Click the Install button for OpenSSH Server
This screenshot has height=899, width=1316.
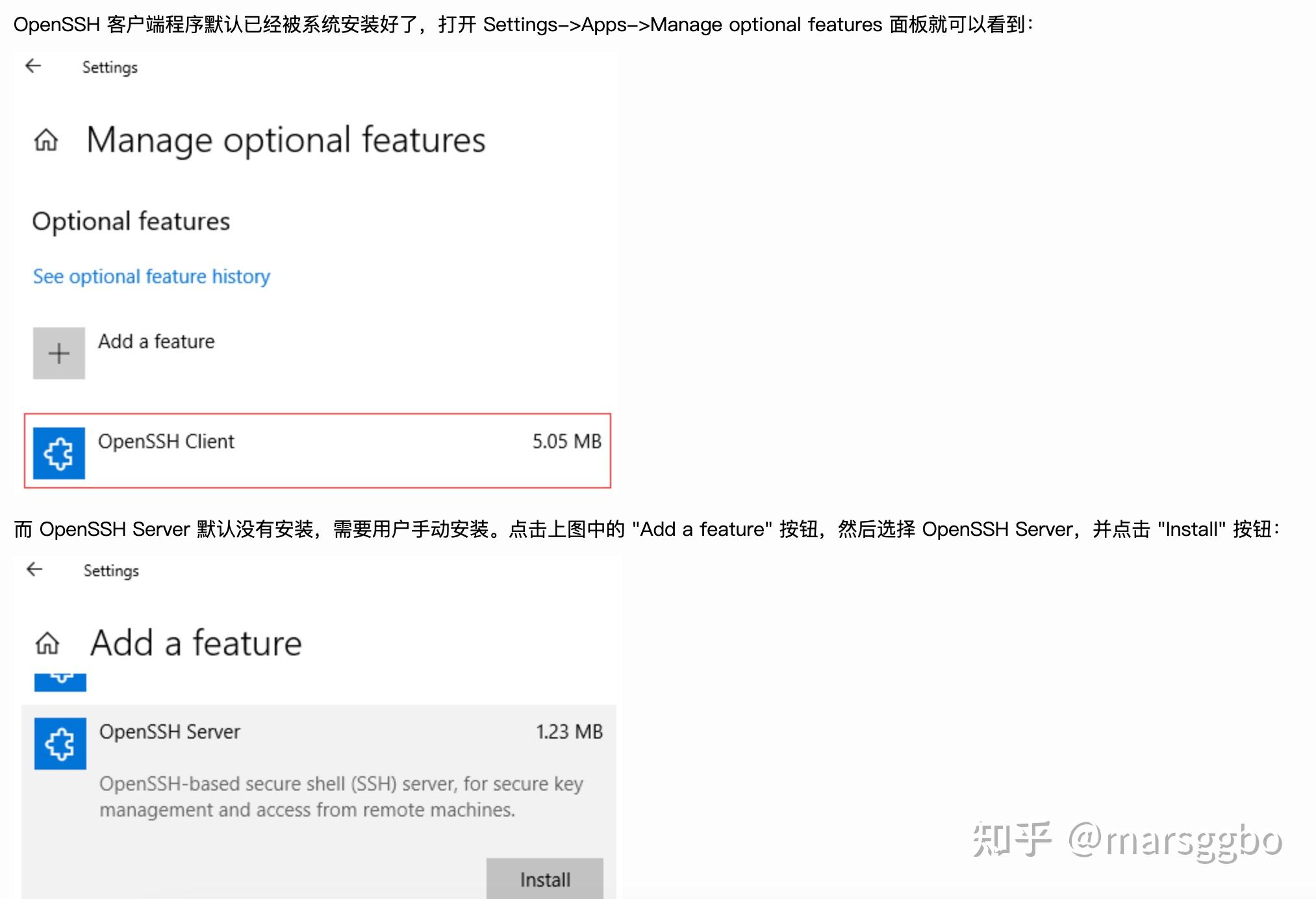pyautogui.click(x=545, y=879)
